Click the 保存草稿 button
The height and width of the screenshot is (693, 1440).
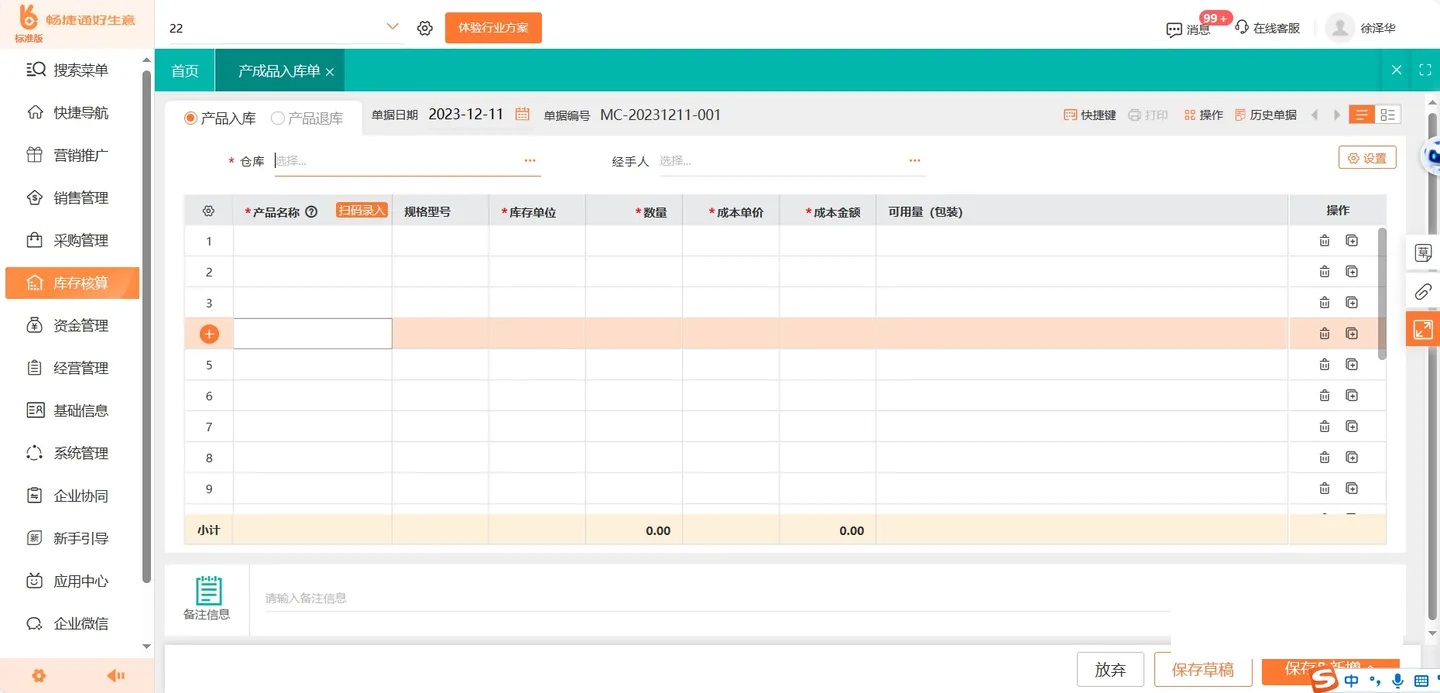[1202, 670]
